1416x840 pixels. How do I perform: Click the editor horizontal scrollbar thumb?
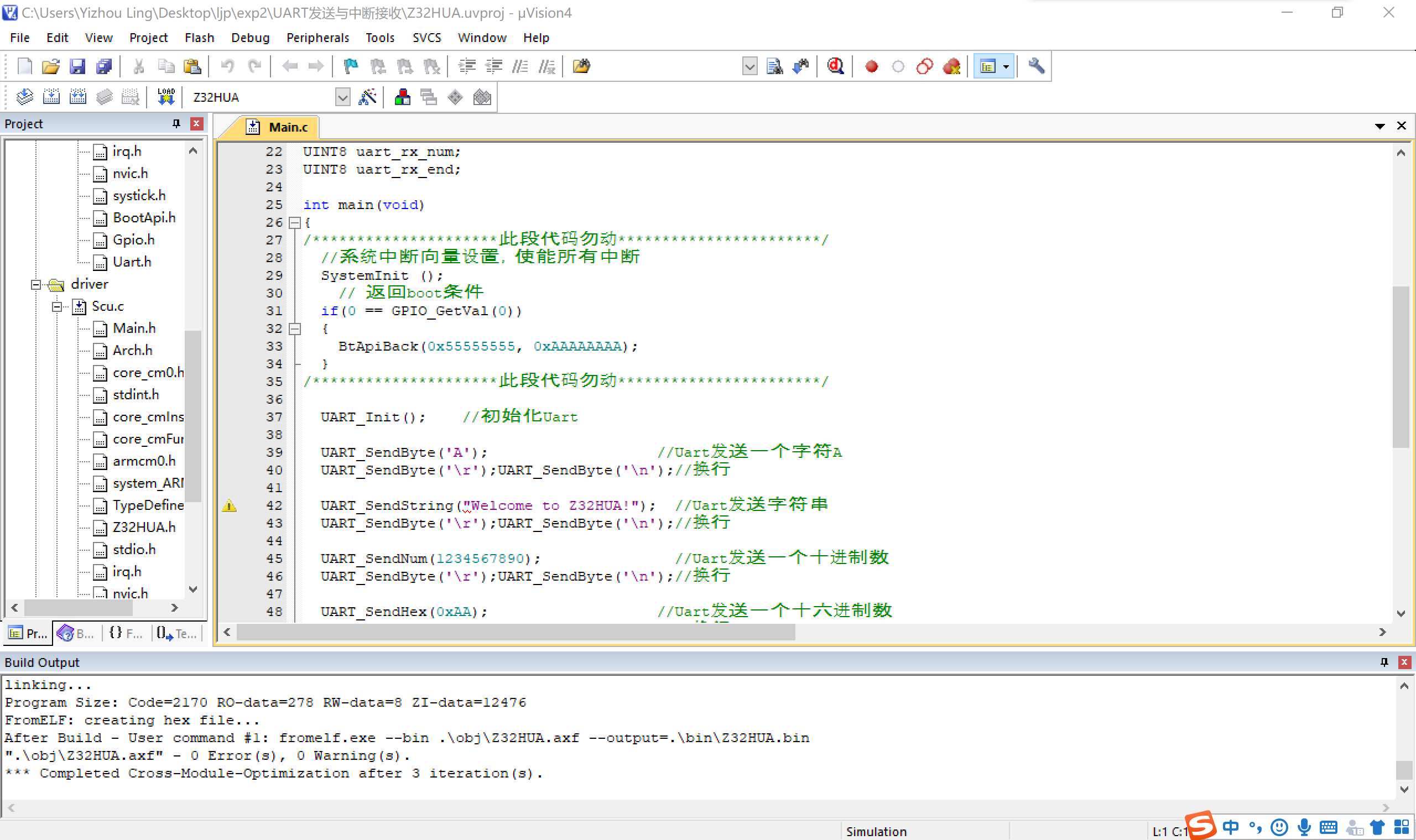point(516,632)
